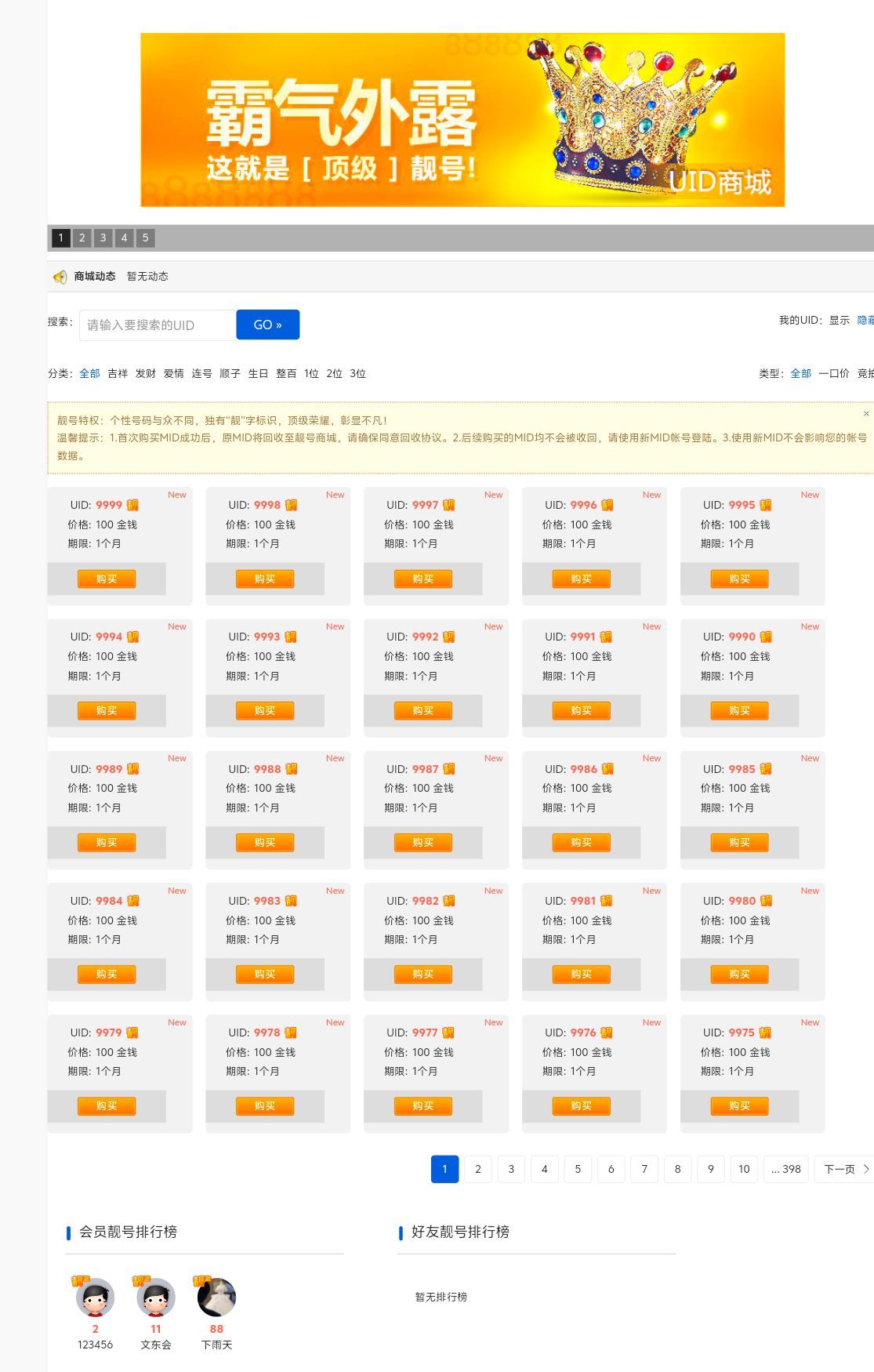Viewport: 874px width, 1372px height.
Task: Buy UID 9981 with the 购买 button
Action: 582,974
